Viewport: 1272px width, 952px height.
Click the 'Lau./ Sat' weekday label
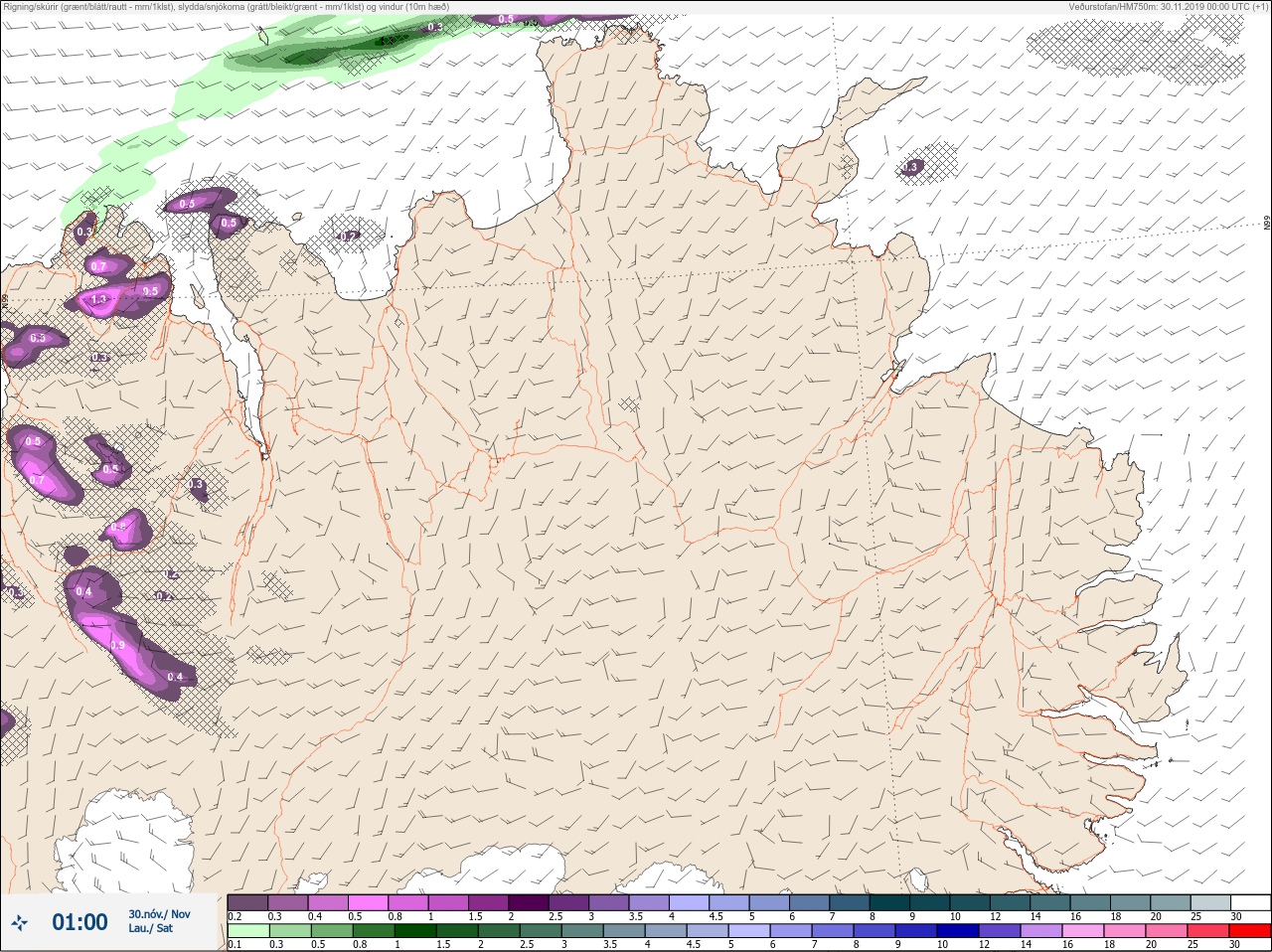point(150,928)
